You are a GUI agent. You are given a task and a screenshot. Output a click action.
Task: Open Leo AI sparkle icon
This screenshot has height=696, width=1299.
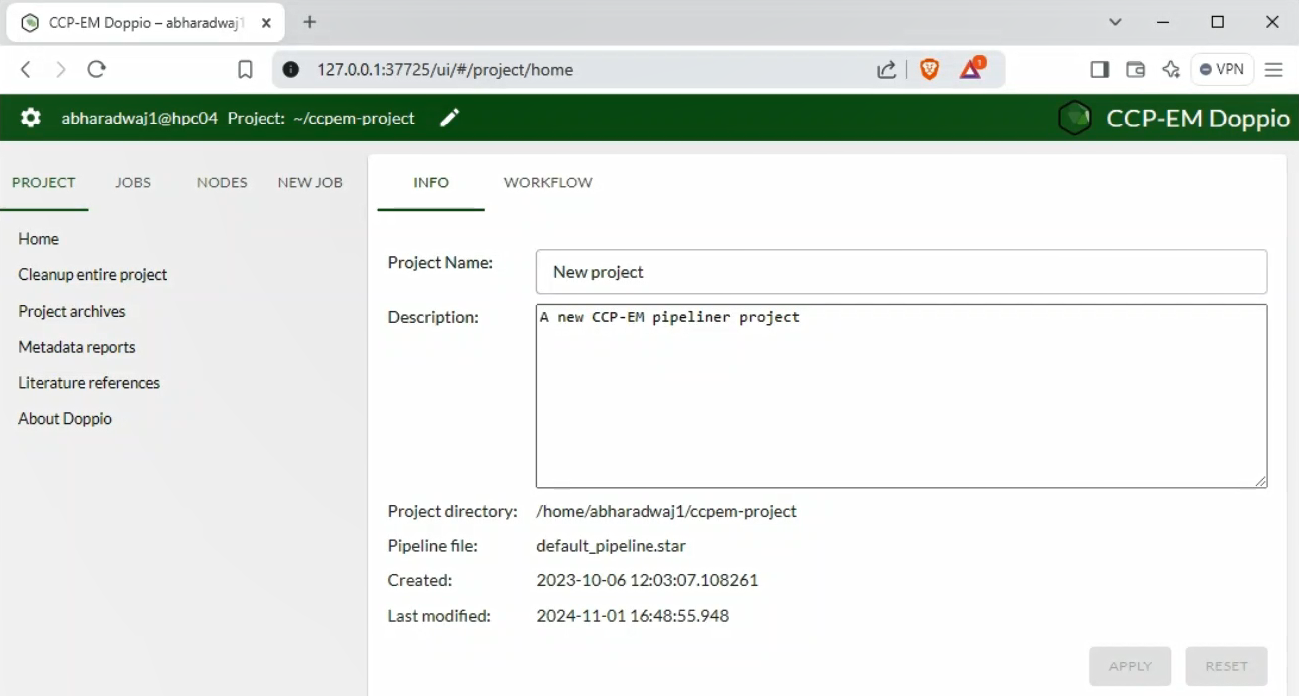point(1171,69)
